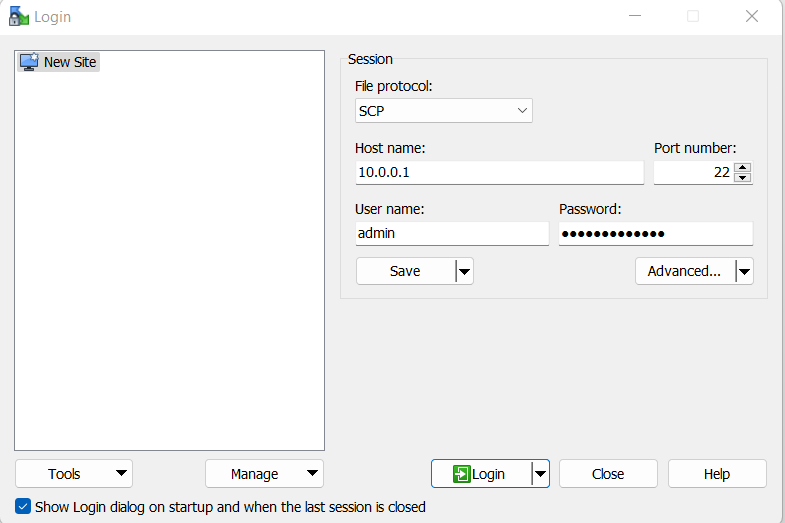The width and height of the screenshot is (785, 523).
Task: Focus the User name field
Action: pyautogui.click(x=451, y=233)
